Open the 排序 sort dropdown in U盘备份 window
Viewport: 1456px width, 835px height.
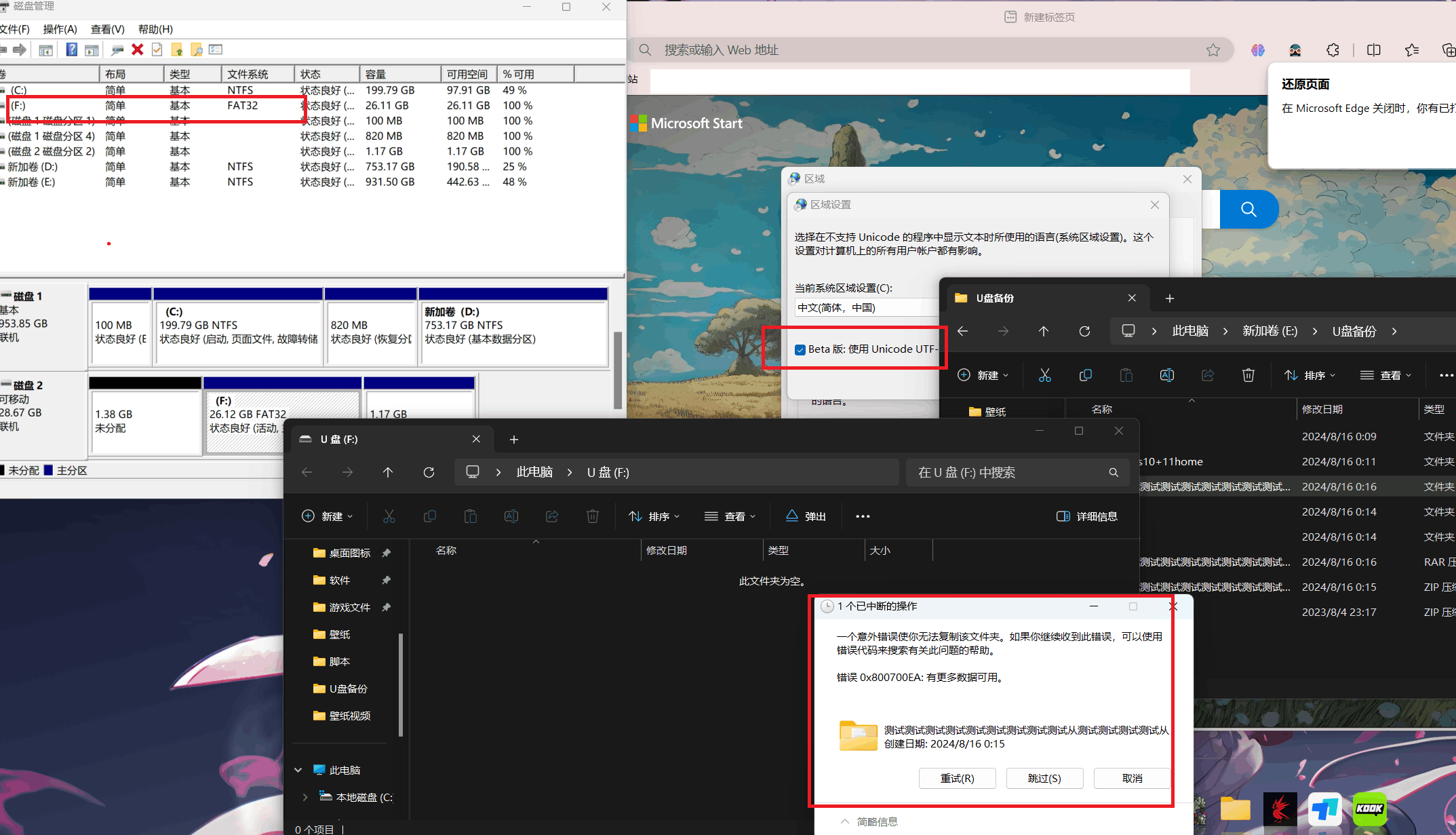click(1309, 375)
